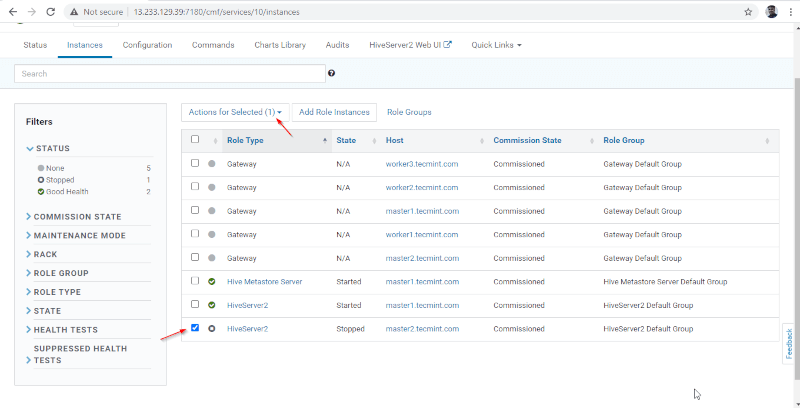This screenshot has height=408, width=800.
Task: Click the Add Role Instances button
Action: pyautogui.click(x=335, y=112)
